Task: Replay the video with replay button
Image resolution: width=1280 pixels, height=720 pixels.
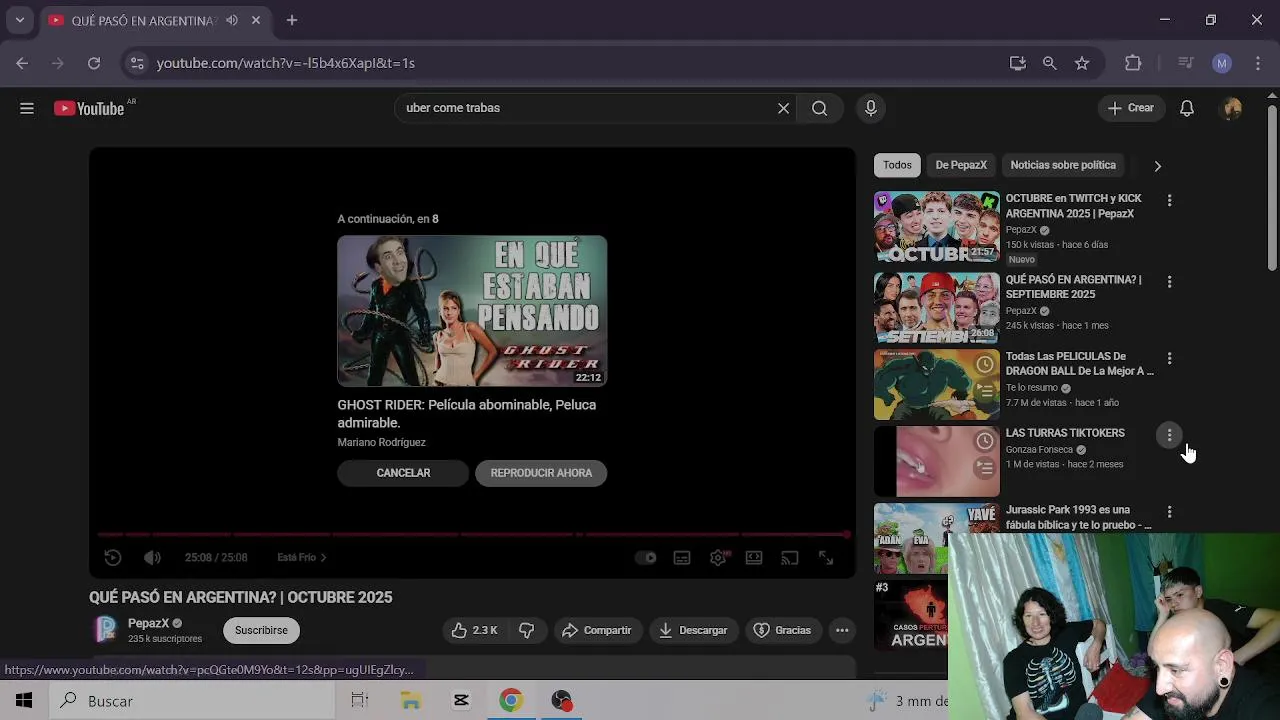Action: 113,558
